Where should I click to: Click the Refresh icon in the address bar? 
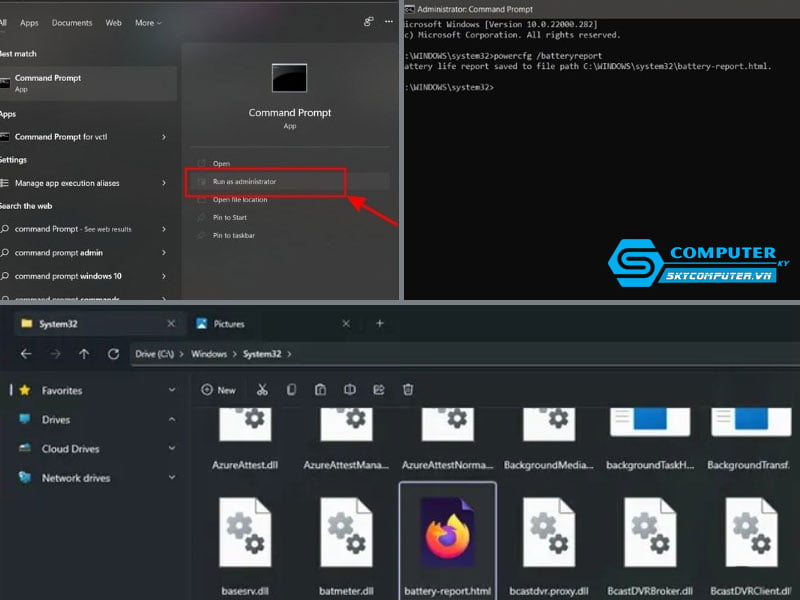click(113, 353)
